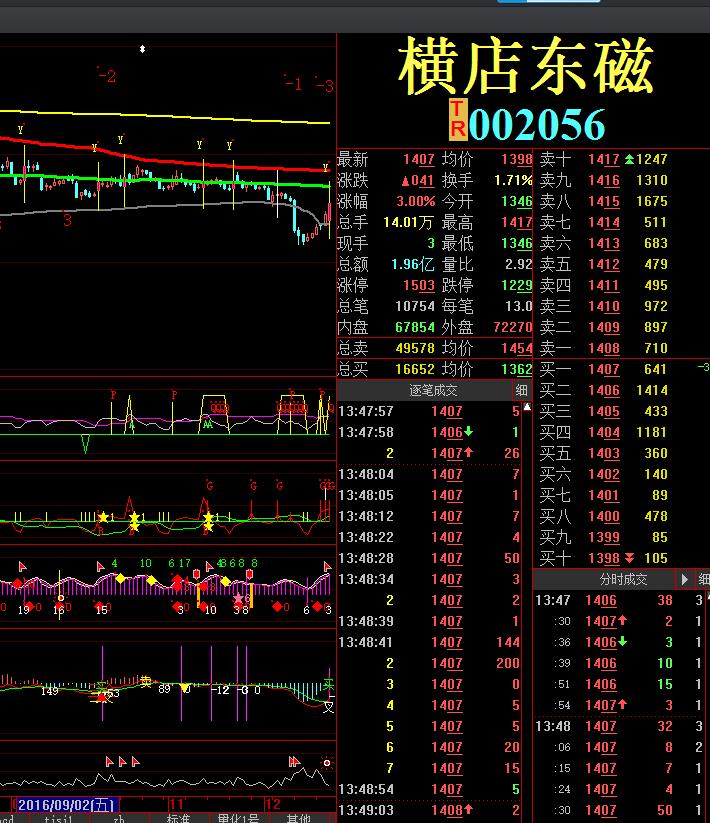Click the 总买 value 16652

coord(415,369)
